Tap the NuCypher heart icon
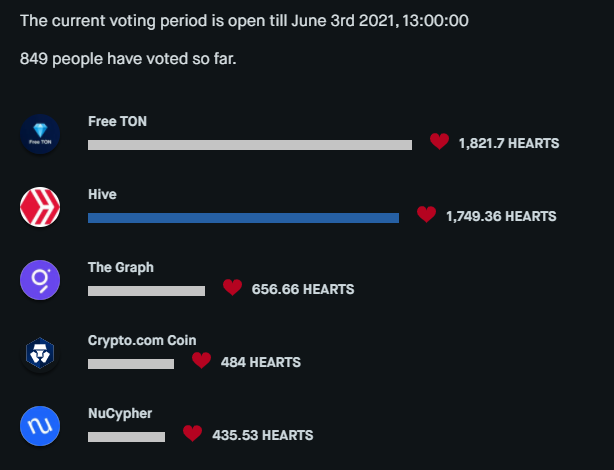 tap(192, 434)
